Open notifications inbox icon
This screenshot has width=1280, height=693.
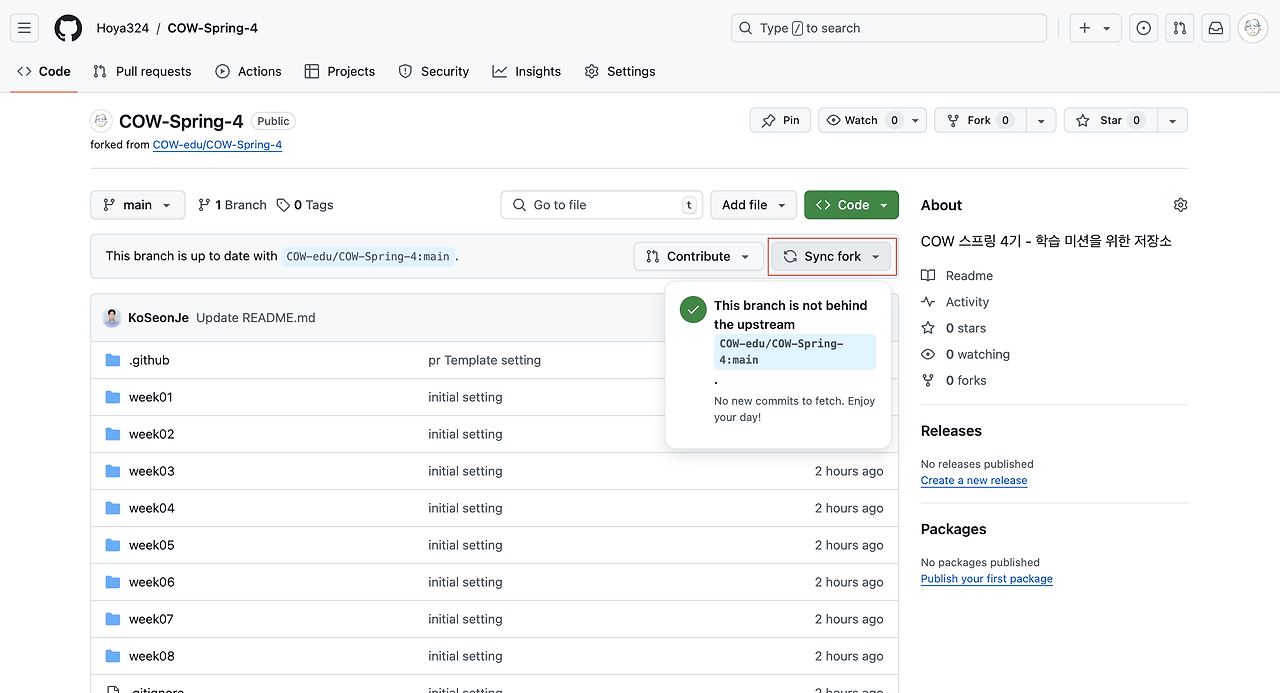(1215, 27)
